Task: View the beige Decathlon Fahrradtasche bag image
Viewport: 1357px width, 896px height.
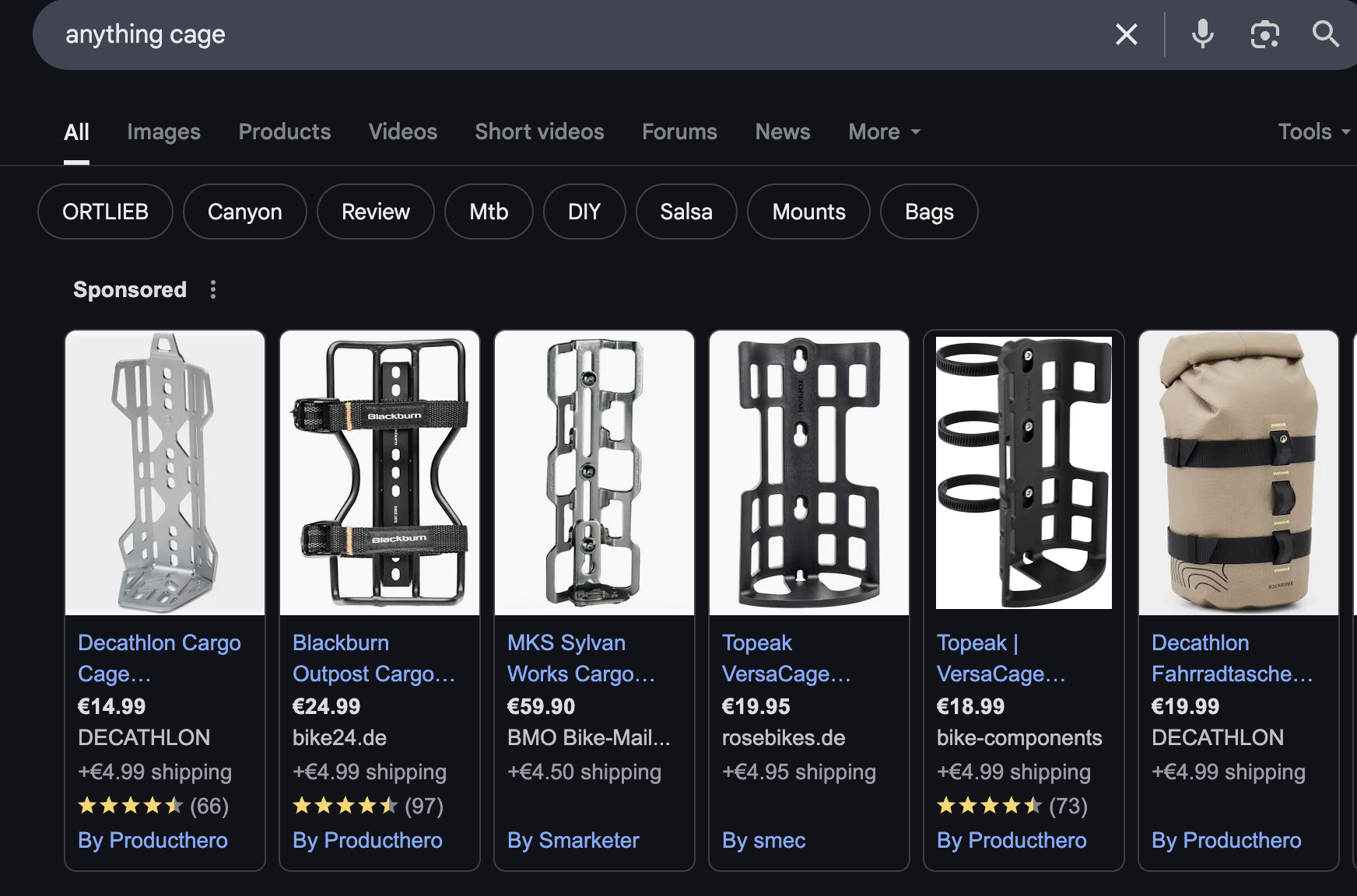Action: point(1239,473)
